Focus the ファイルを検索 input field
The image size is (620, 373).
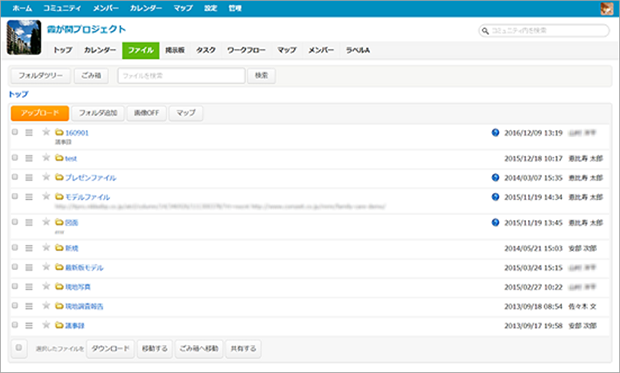(x=181, y=76)
